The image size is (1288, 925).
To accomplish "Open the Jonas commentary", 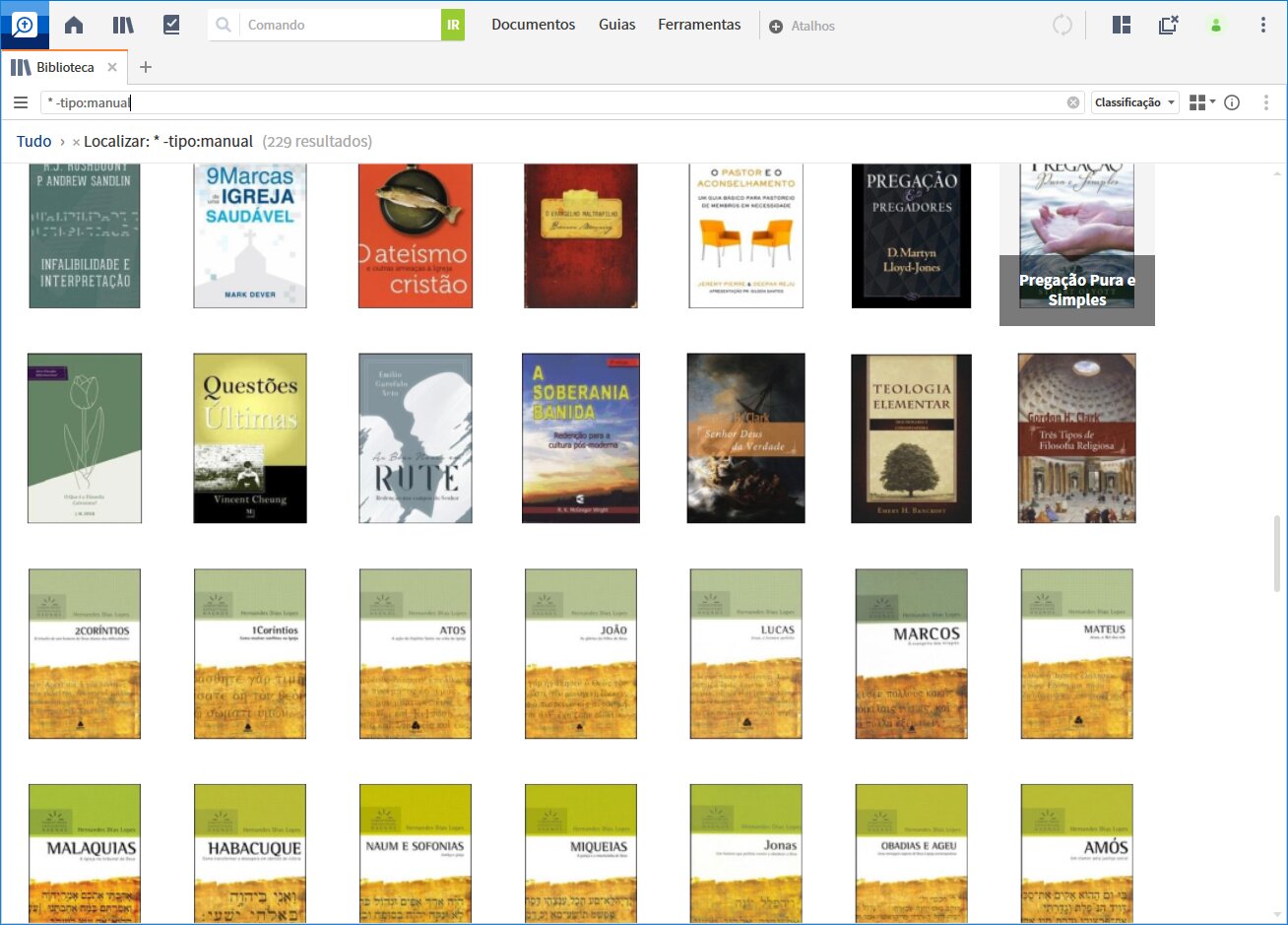I will tap(746, 853).
